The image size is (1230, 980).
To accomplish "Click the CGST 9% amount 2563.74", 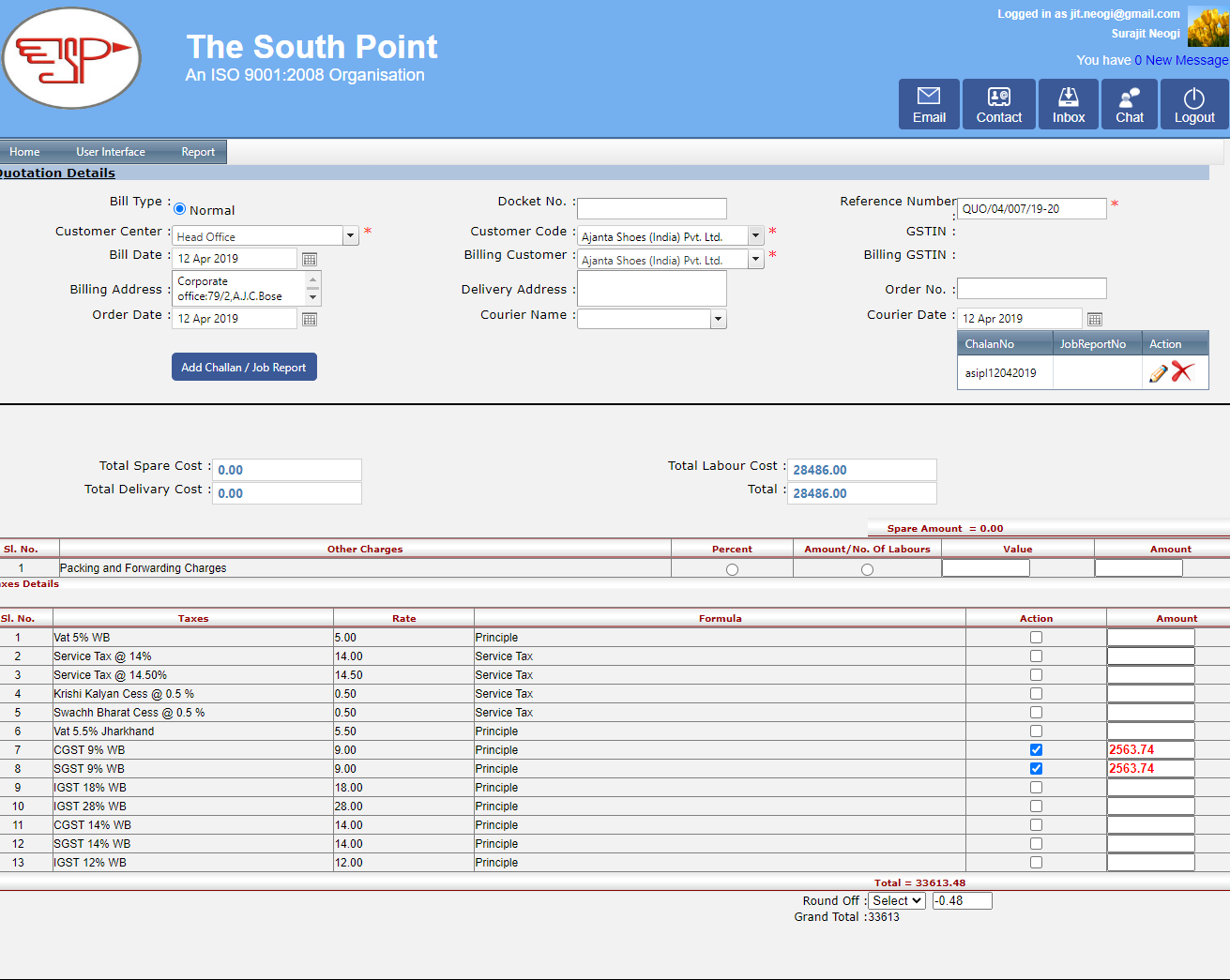I will click(1151, 750).
